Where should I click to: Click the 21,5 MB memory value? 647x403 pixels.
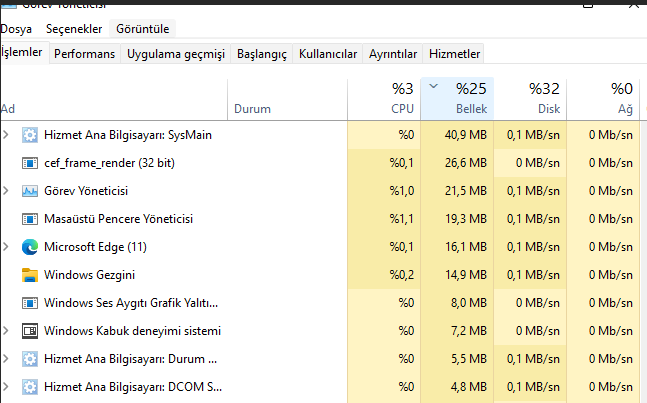point(466,191)
